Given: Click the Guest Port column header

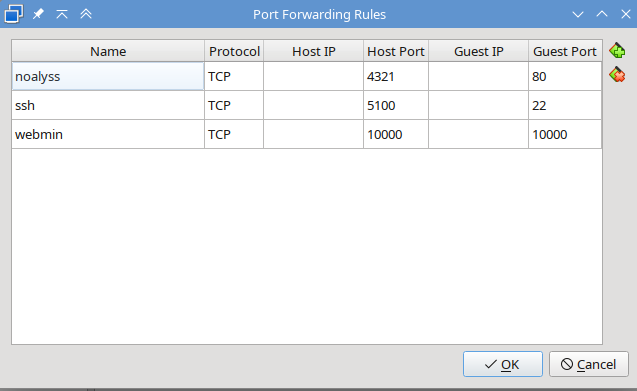Looking at the screenshot, I should pos(565,51).
